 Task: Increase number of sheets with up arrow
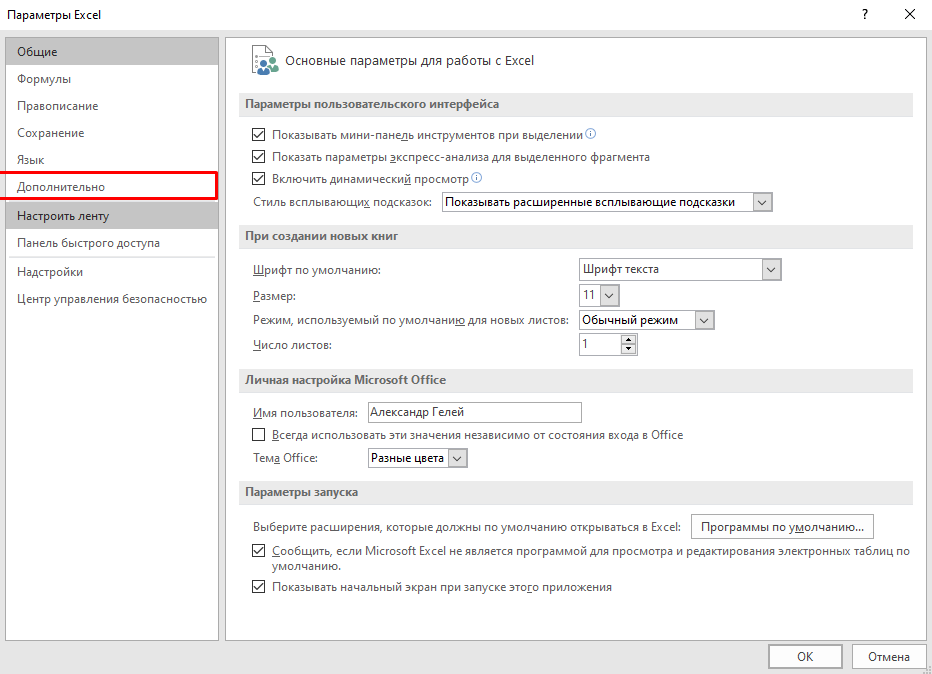pyautogui.click(x=628, y=340)
